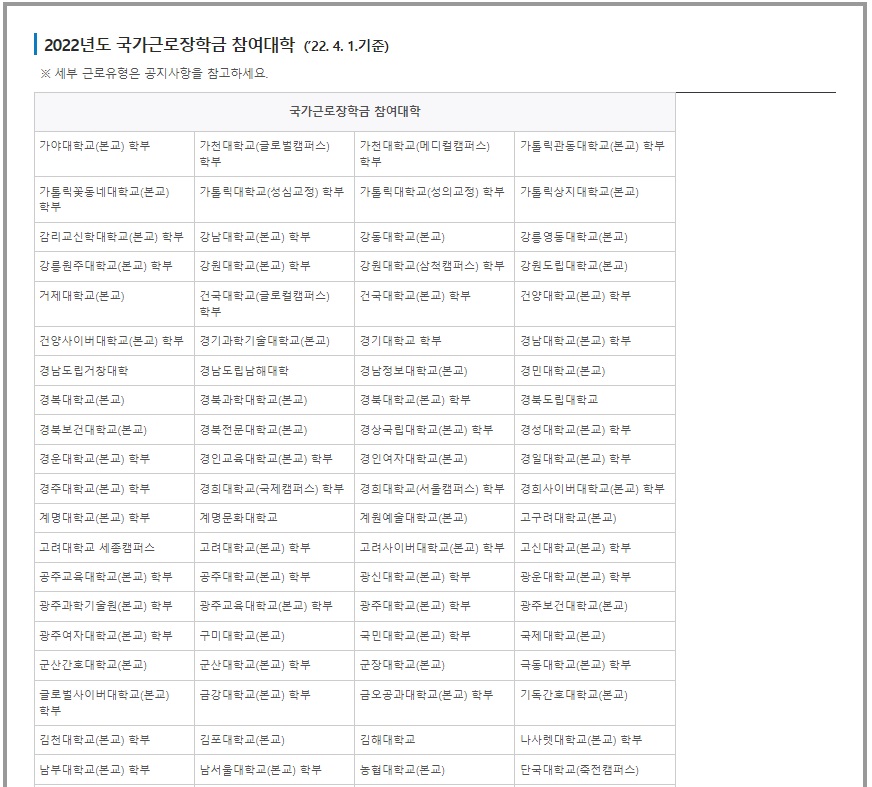Screen dimensions: 872x787
Task: Select 건양대학교(본교) 학부
Action: point(576,296)
